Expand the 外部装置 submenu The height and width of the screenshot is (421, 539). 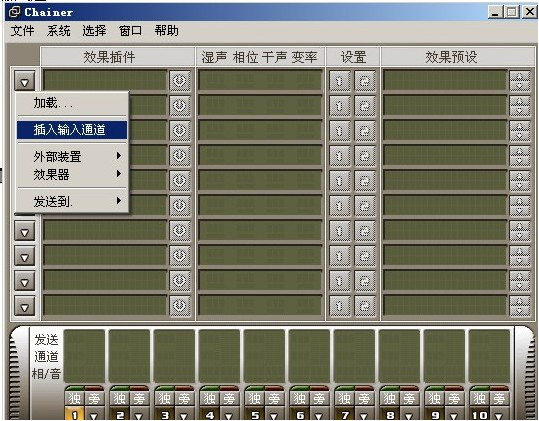[x=72, y=156]
